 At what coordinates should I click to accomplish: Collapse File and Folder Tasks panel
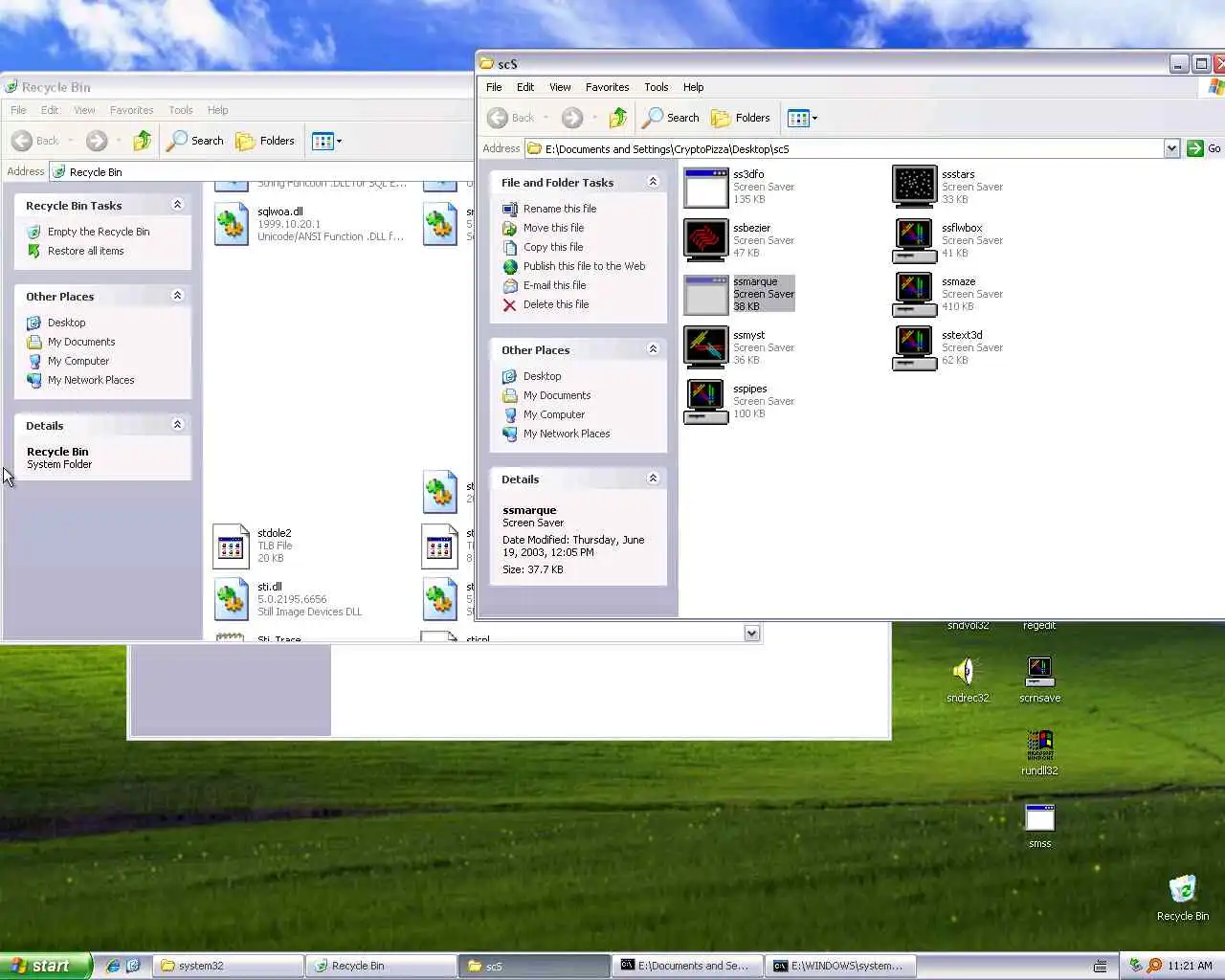(653, 182)
